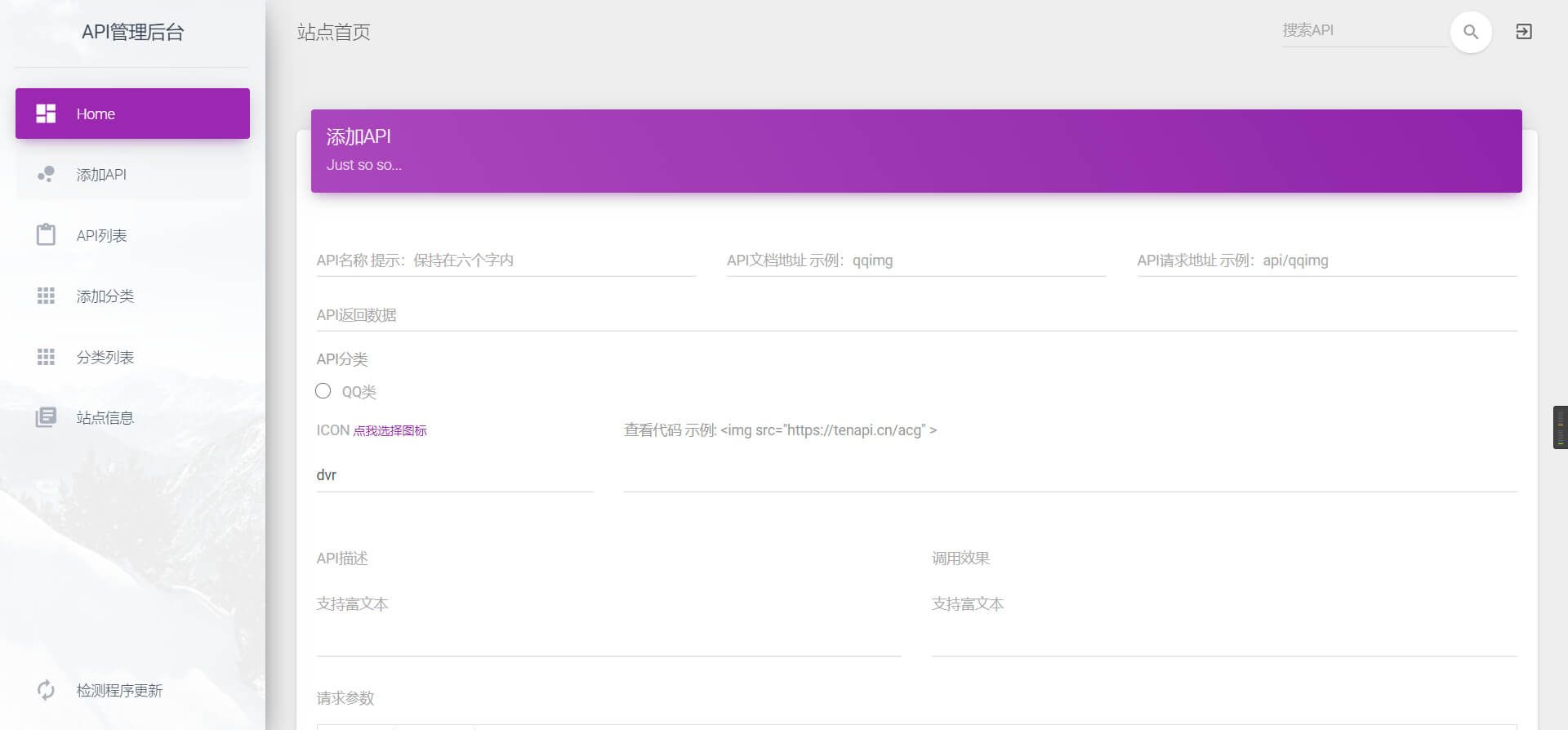Click the ICON field containing dvr
This screenshot has height=730, width=1568.
454,475
